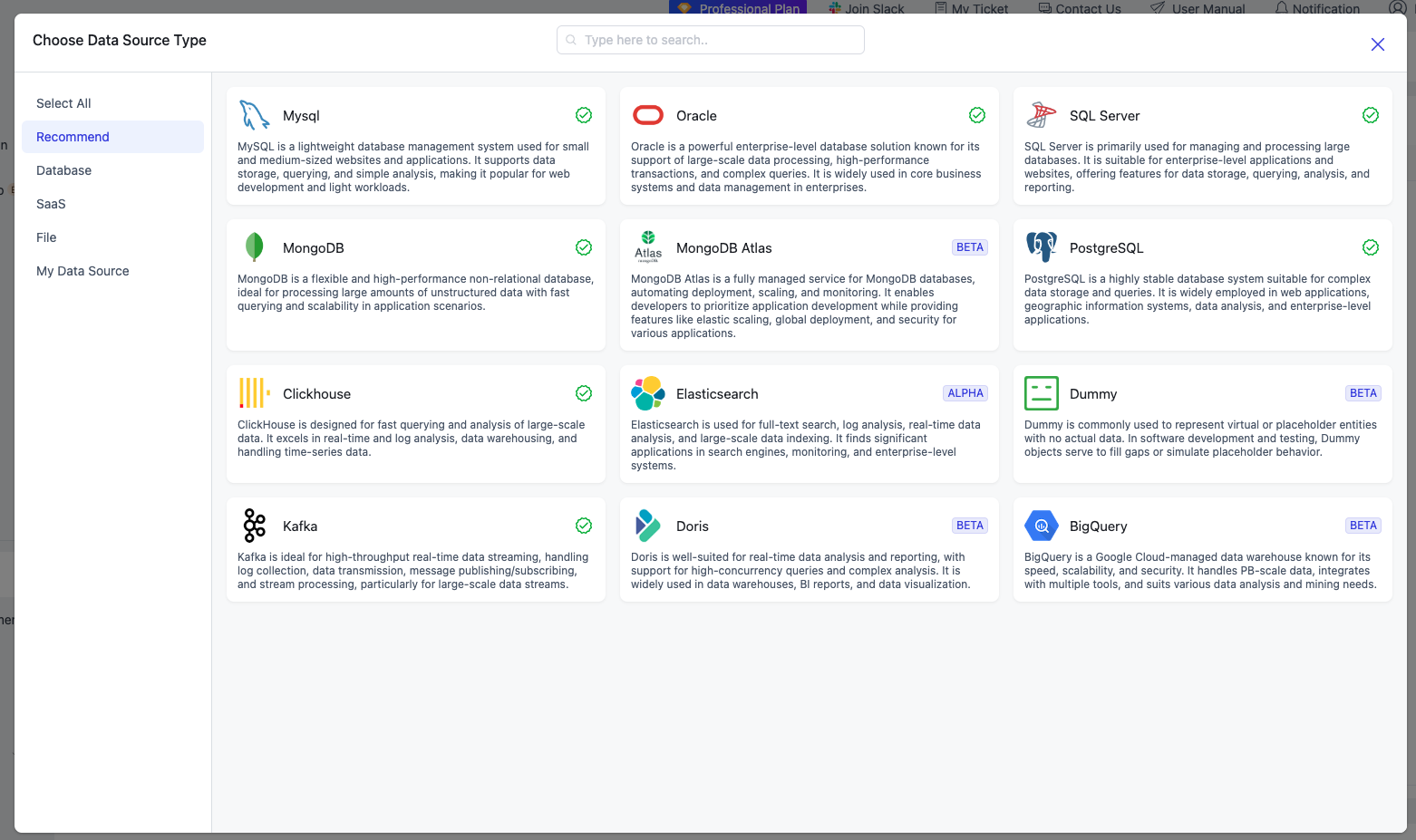Click the MongoDB Atlas logo icon

tap(648, 247)
